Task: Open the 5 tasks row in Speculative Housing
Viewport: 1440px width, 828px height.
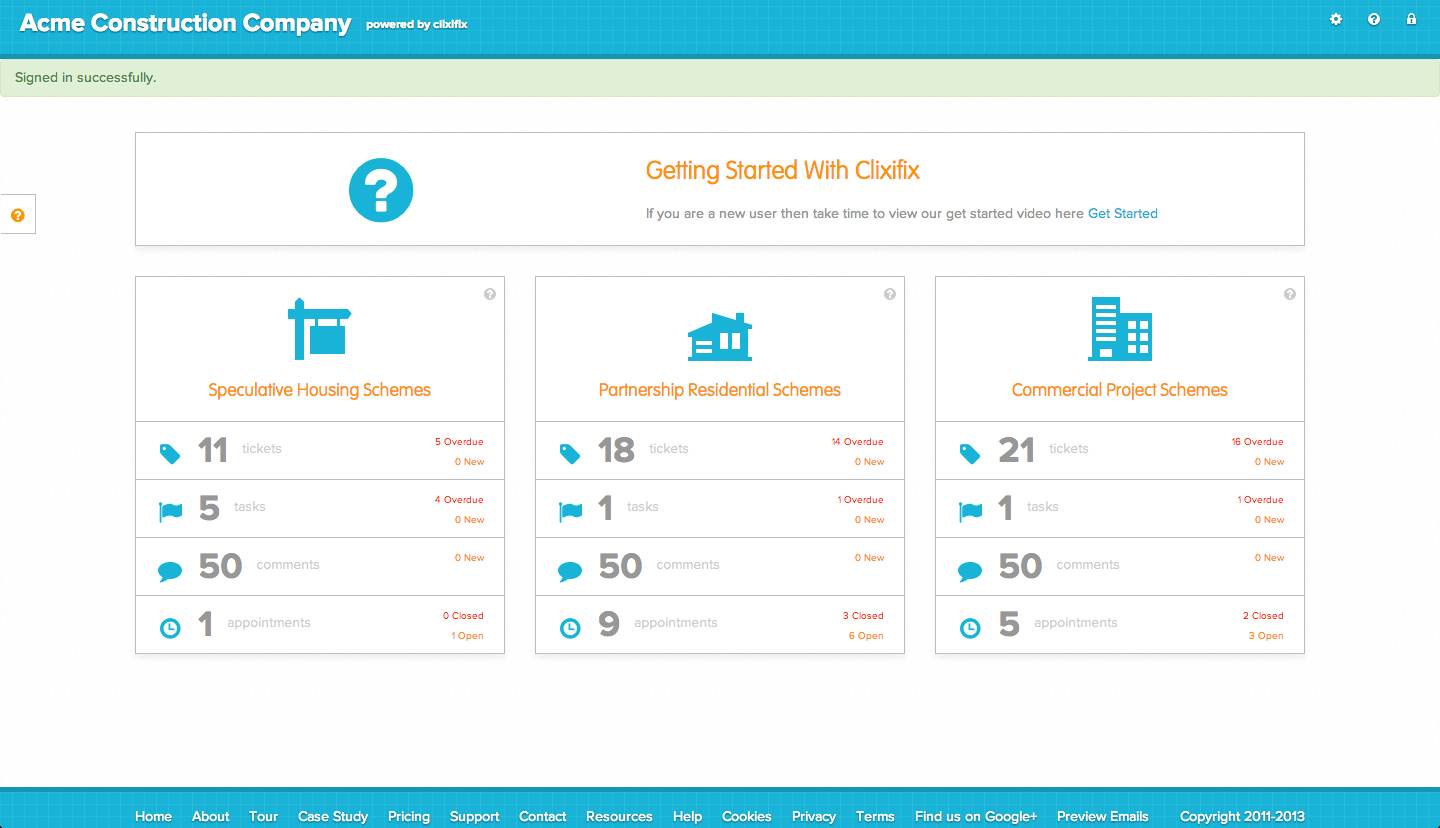Action: [209, 508]
